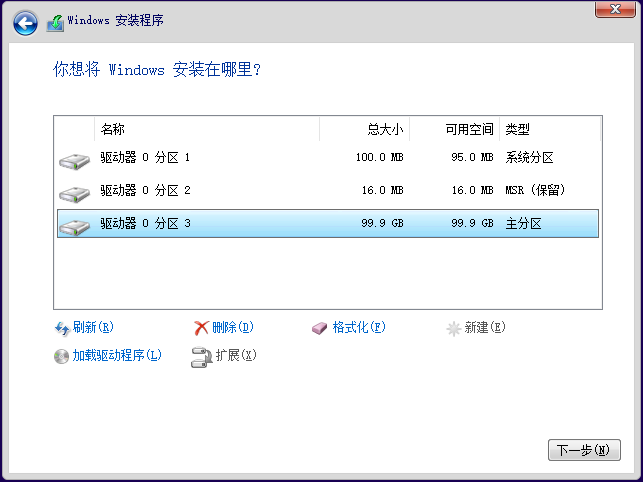Sort by the 总大小 column header

(365, 129)
